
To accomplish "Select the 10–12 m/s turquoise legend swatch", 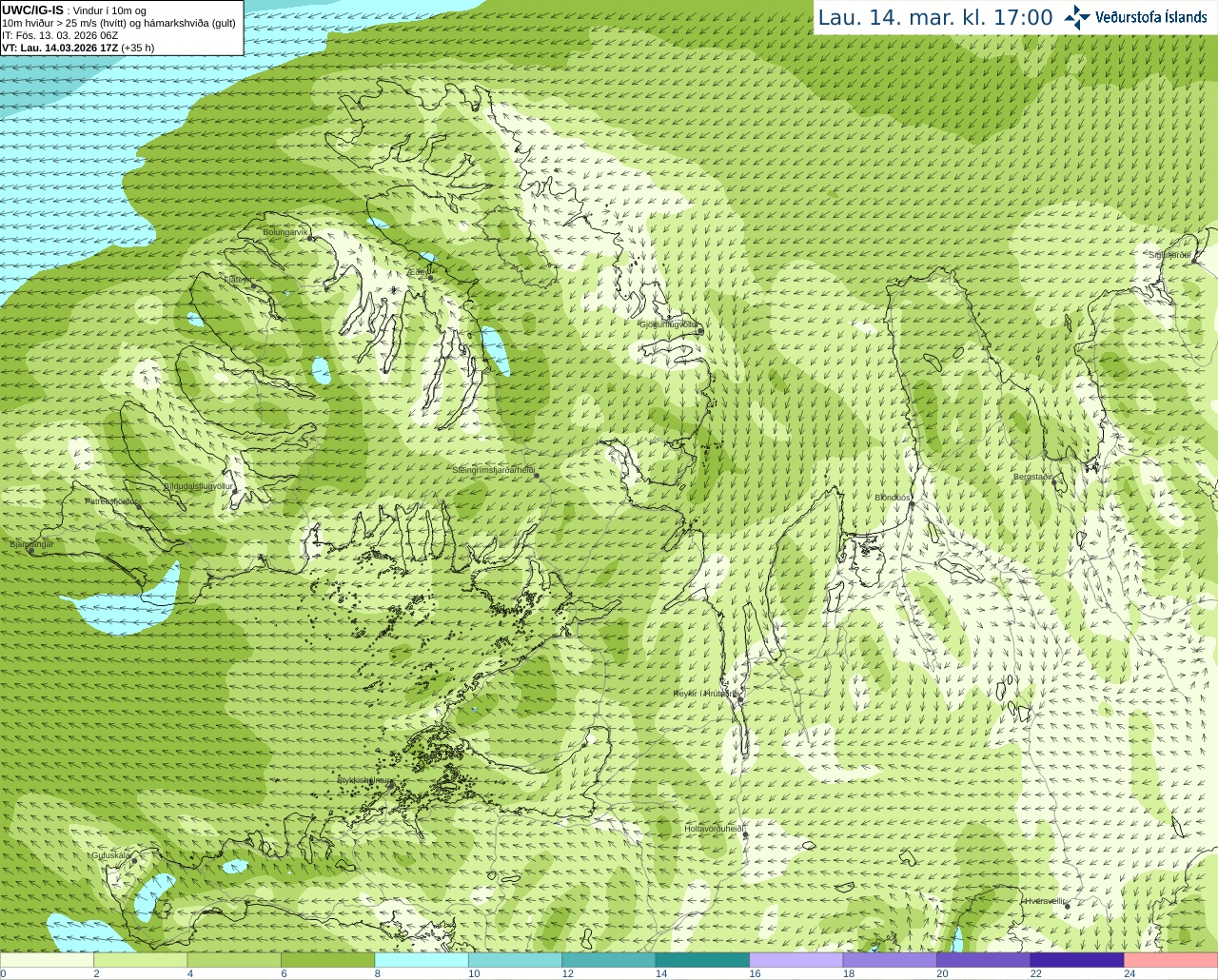I will point(515,960).
